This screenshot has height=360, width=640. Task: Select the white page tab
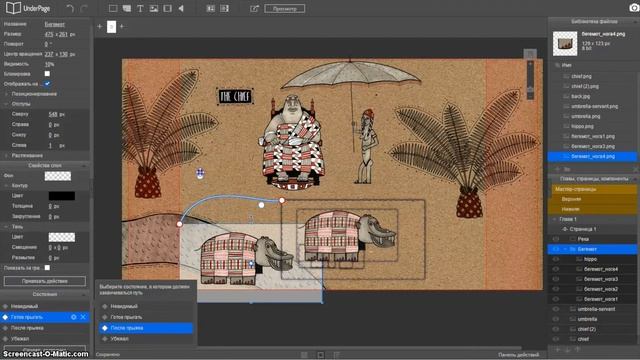(x=111, y=27)
